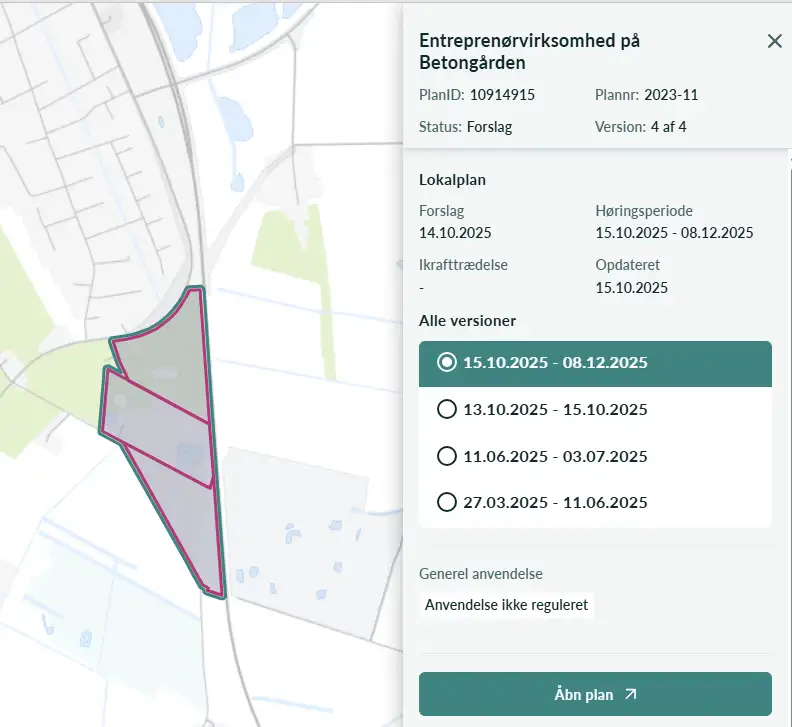Choose the 11.06.2025 - 03.07.2025 version

click(447, 456)
